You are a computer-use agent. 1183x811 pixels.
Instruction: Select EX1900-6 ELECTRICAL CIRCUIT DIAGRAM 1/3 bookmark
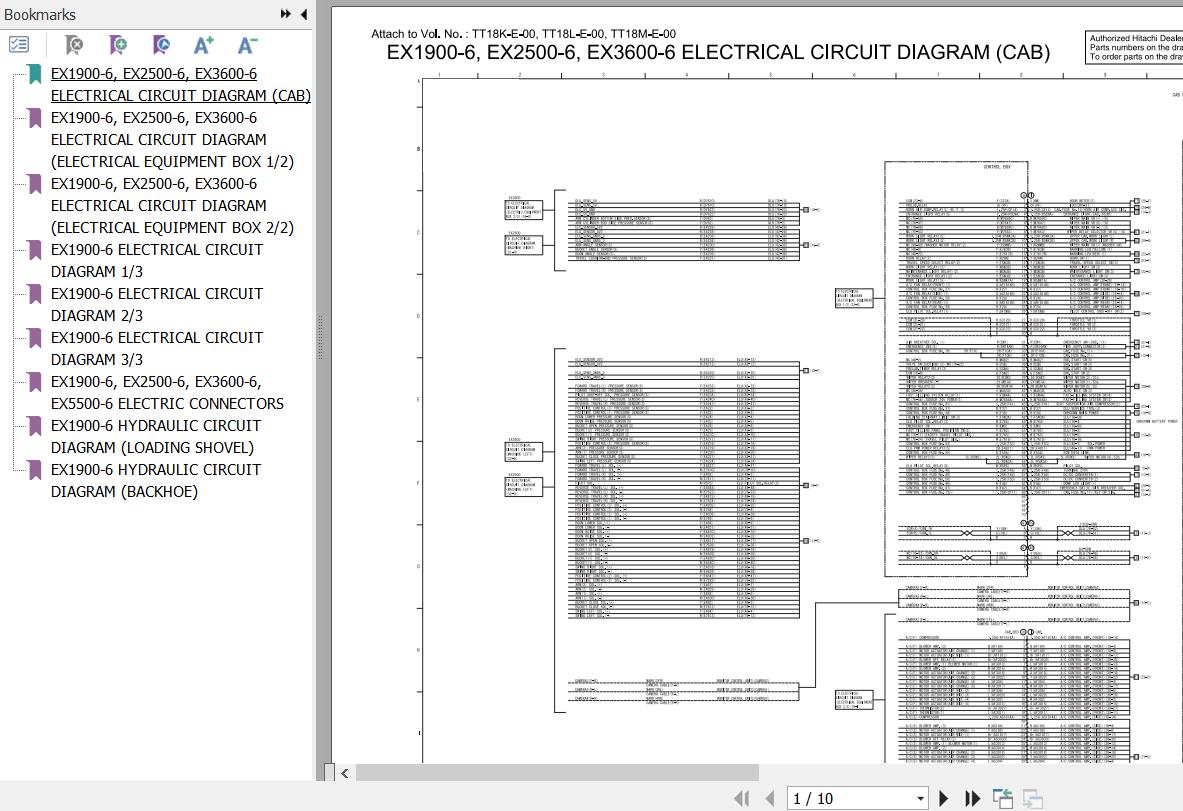[157, 260]
